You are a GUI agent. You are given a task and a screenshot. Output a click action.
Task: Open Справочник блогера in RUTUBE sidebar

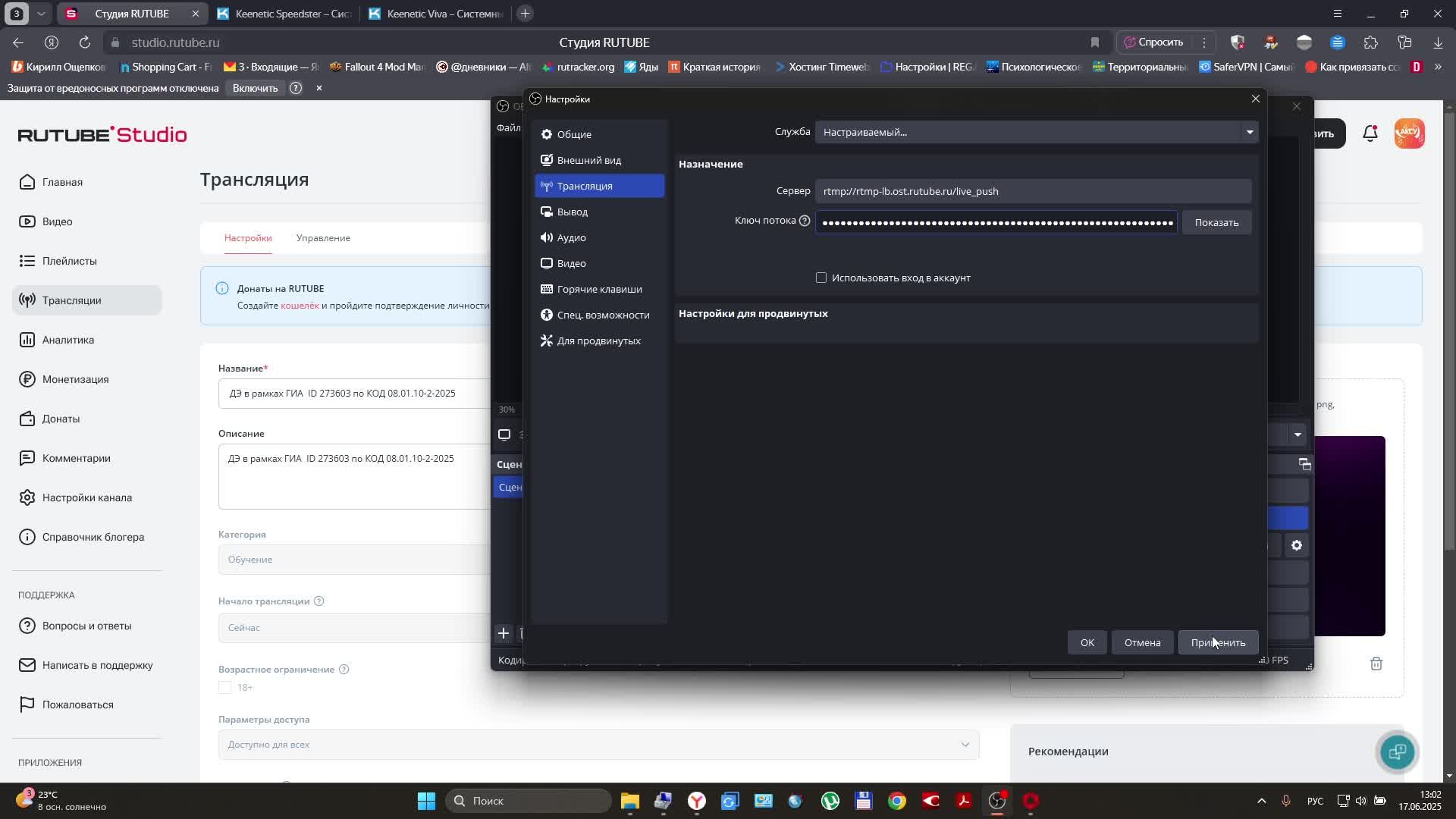click(87, 537)
